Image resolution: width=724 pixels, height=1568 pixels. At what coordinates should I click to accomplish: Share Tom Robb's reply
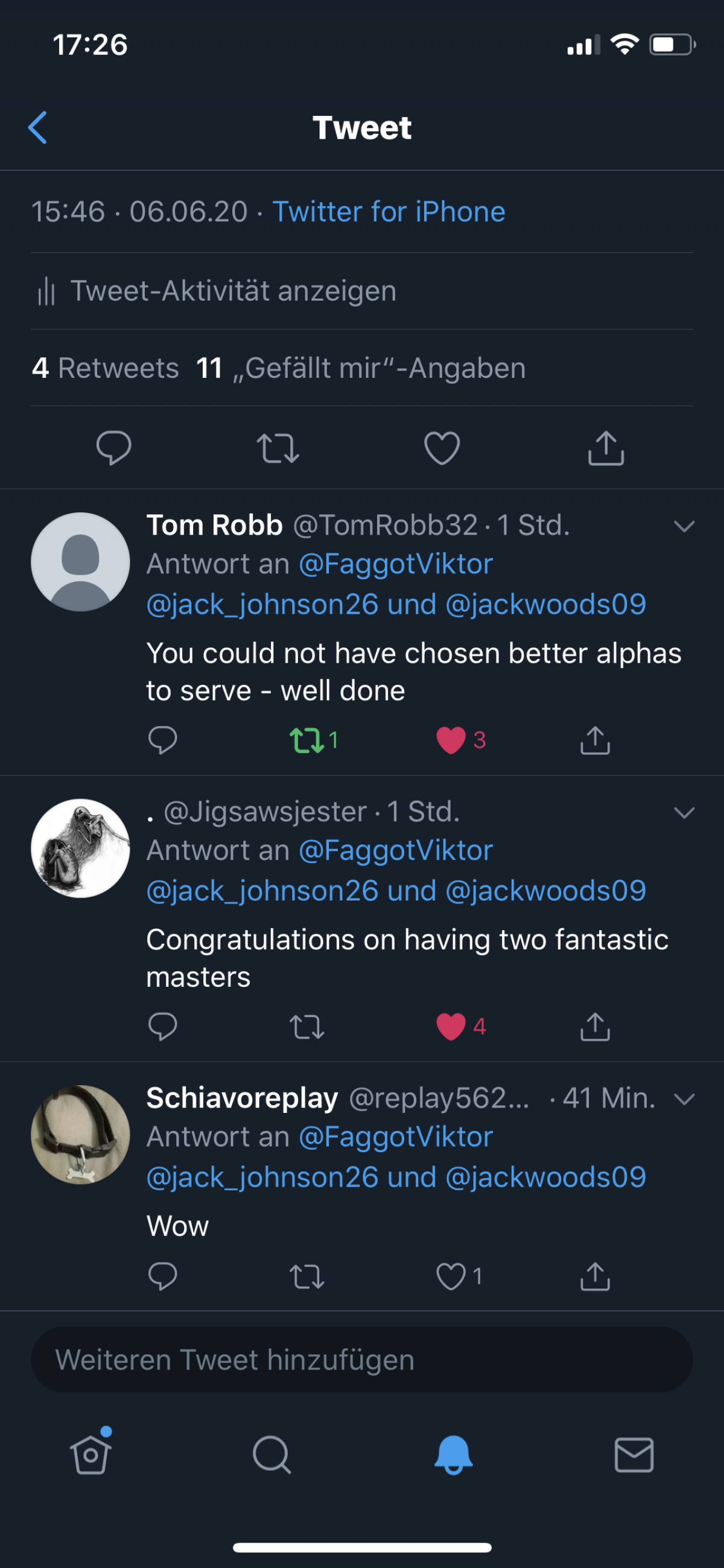coord(595,740)
